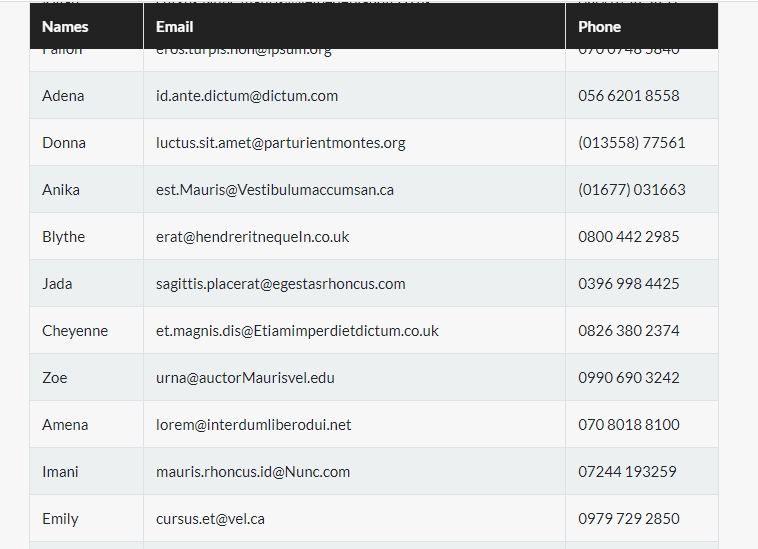Select the name Adena
Screen dimensions: 758x549
pos(63,96)
